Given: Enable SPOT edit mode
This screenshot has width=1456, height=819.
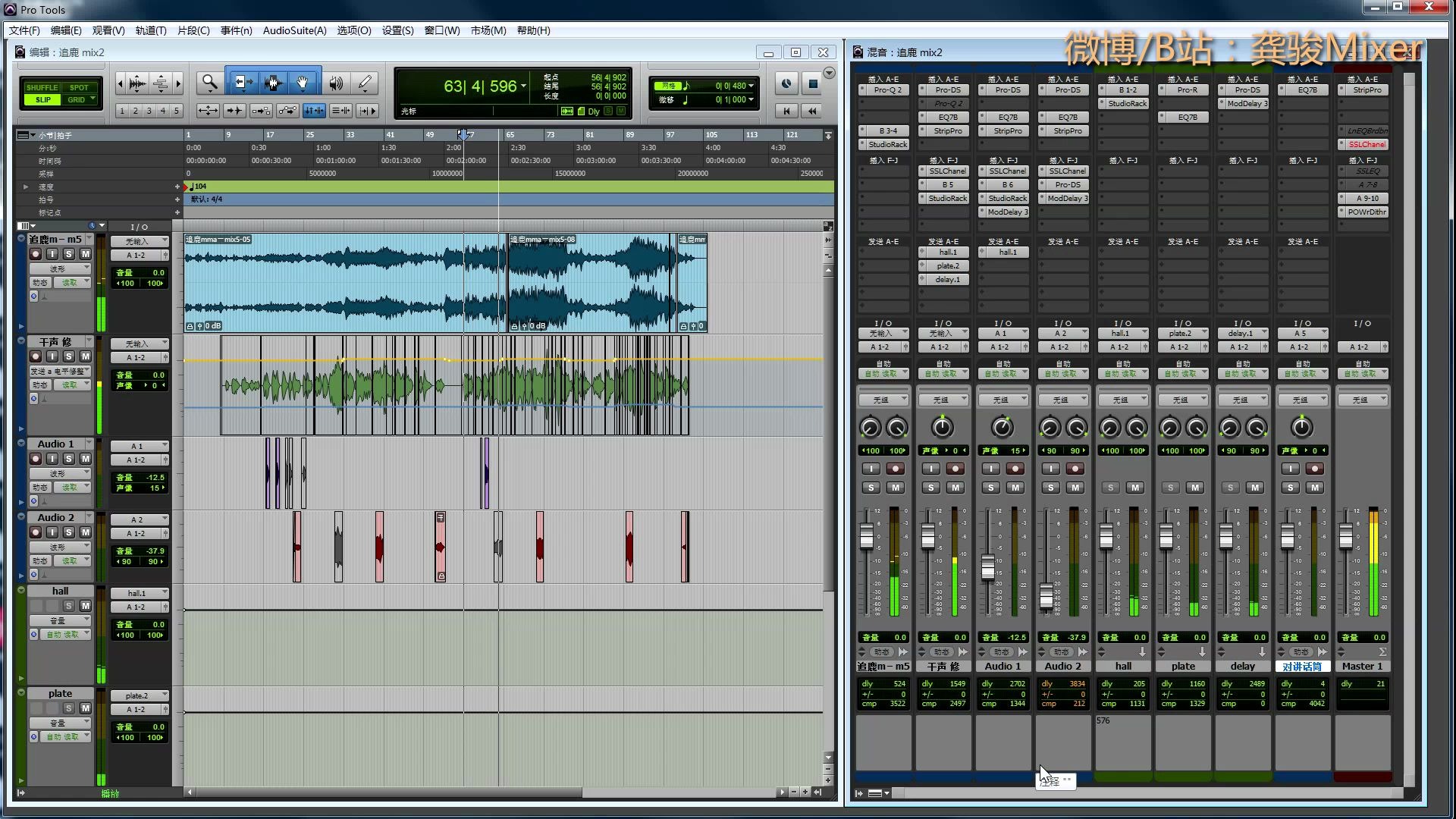Looking at the screenshot, I should 79,88.
